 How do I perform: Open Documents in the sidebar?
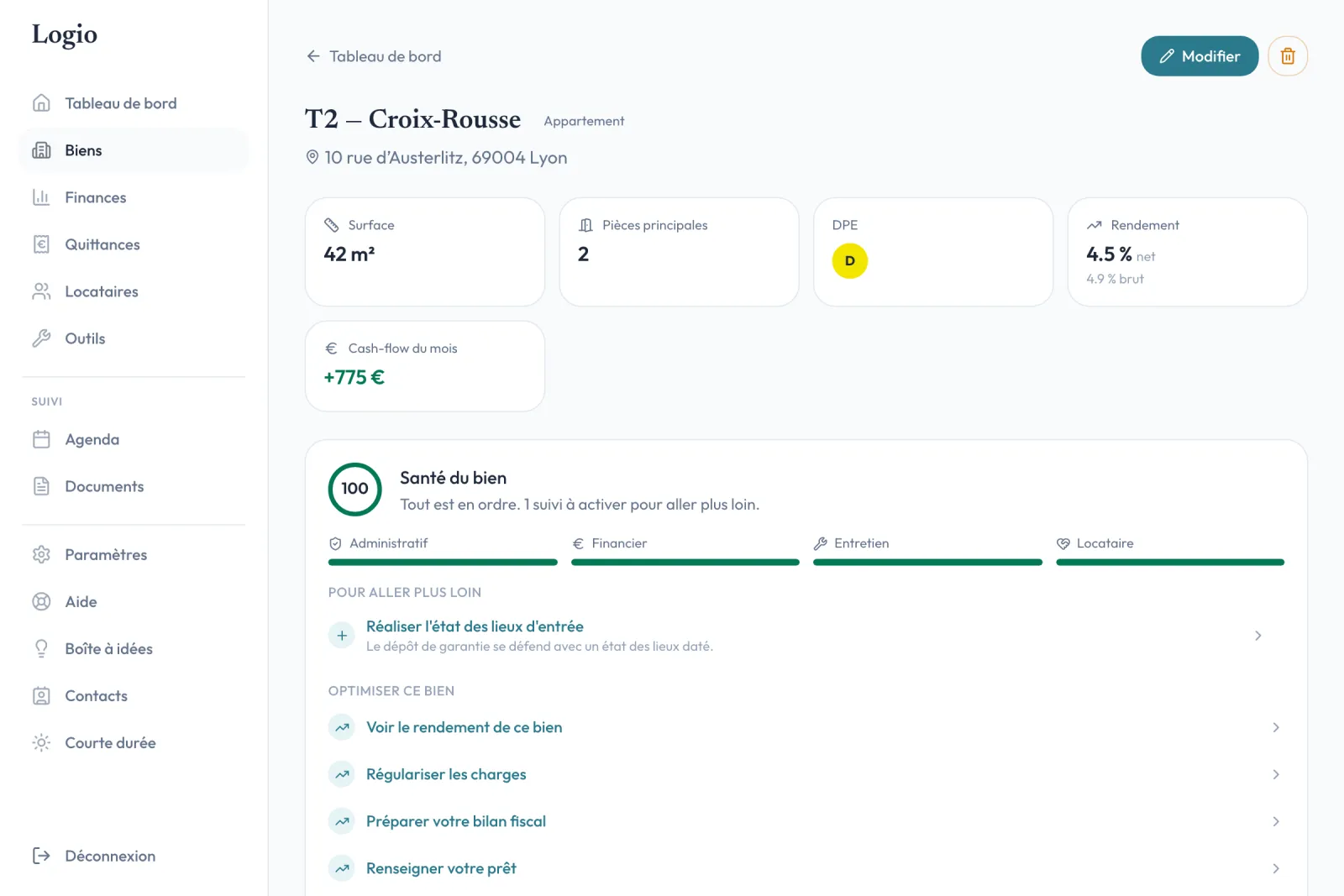click(x=134, y=486)
